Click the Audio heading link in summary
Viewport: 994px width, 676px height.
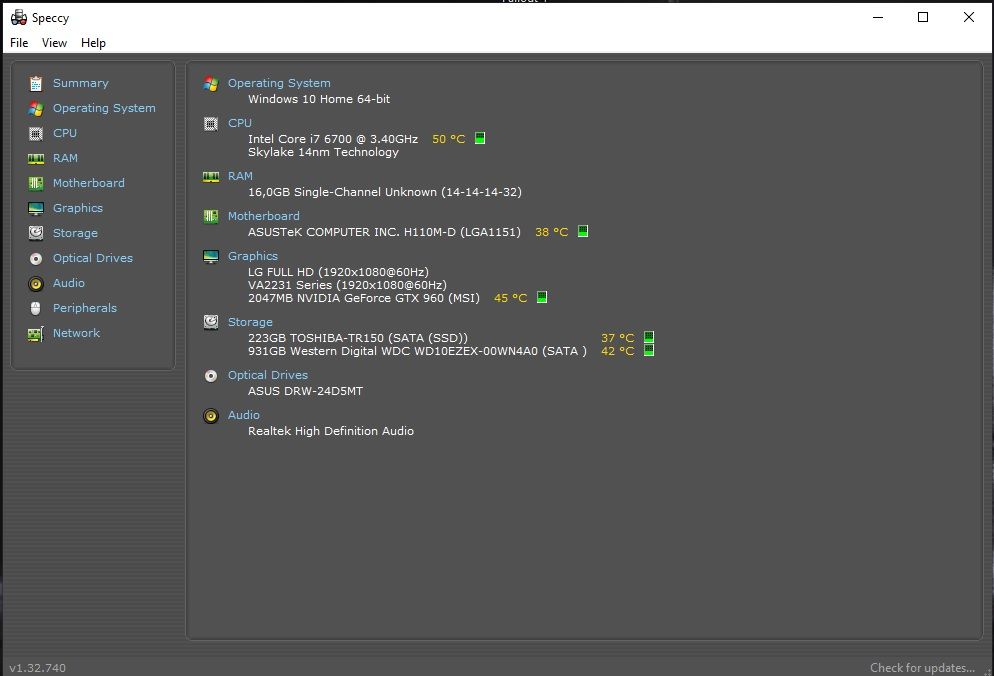(x=243, y=415)
